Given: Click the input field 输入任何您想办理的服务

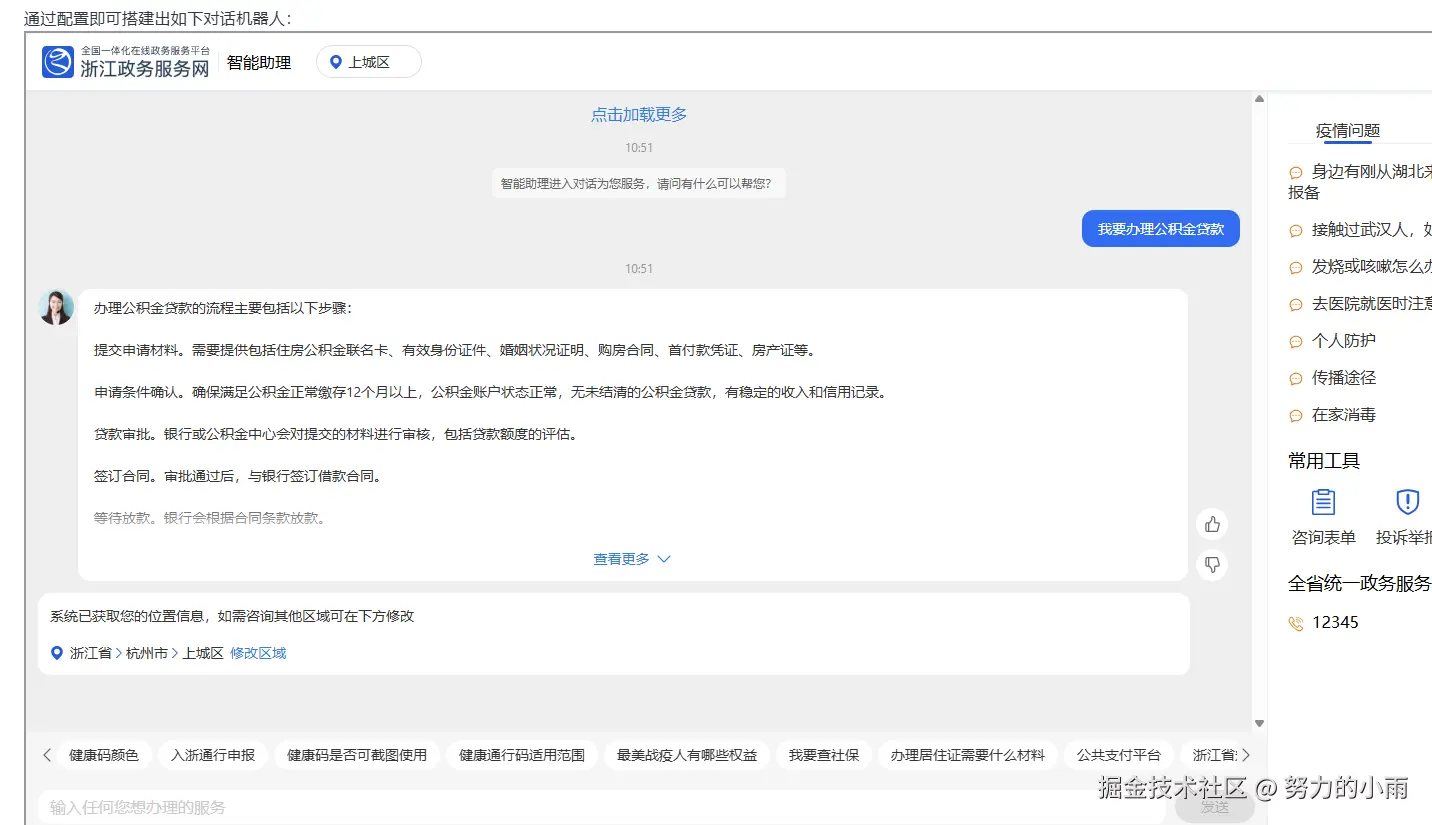Looking at the screenshot, I should 602,807.
